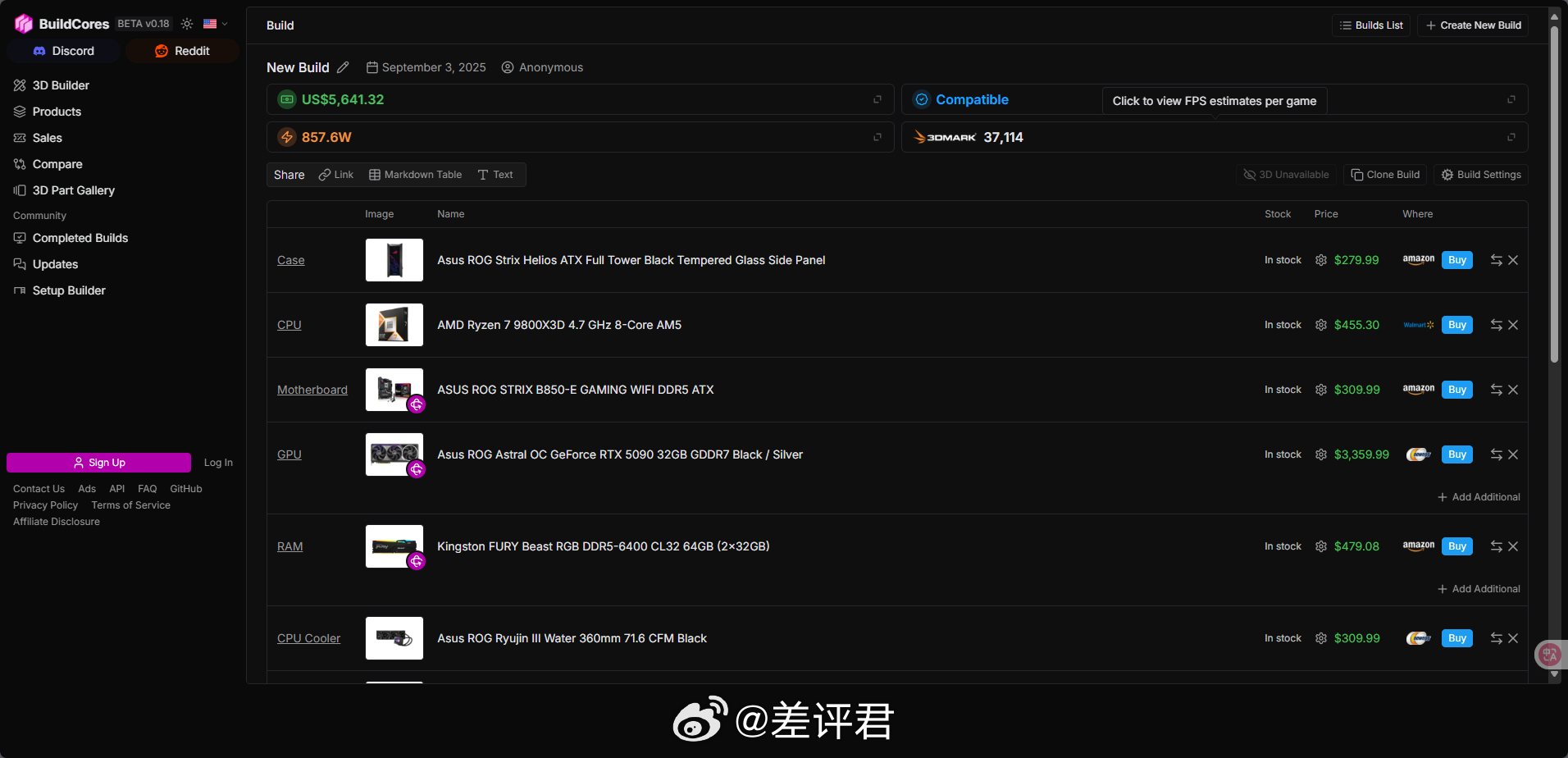Image resolution: width=1568 pixels, height=758 pixels.
Task: Add Additional under GPU row
Action: click(x=1479, y=497)
